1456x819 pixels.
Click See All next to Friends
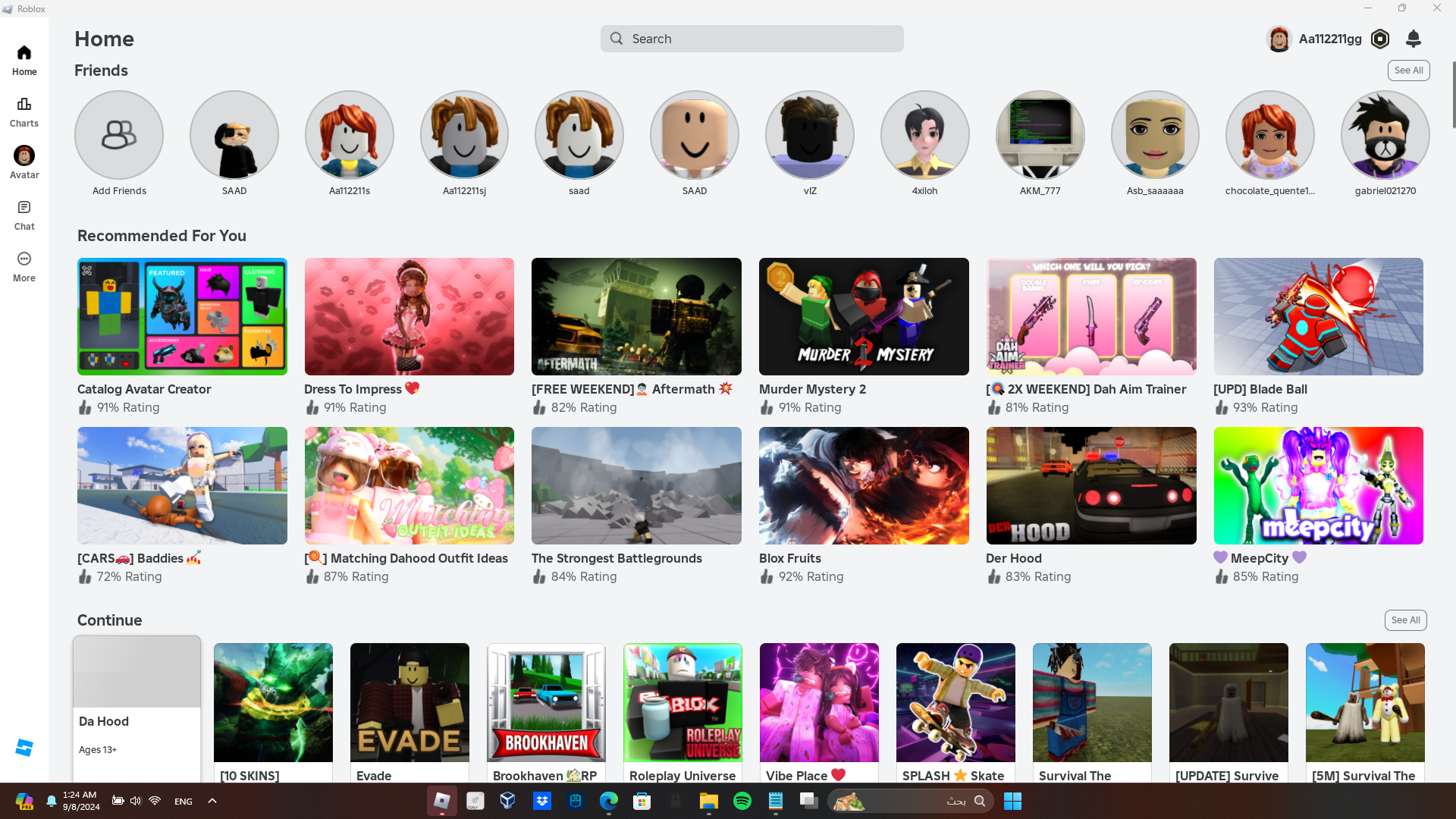[x=1408, y=71]
